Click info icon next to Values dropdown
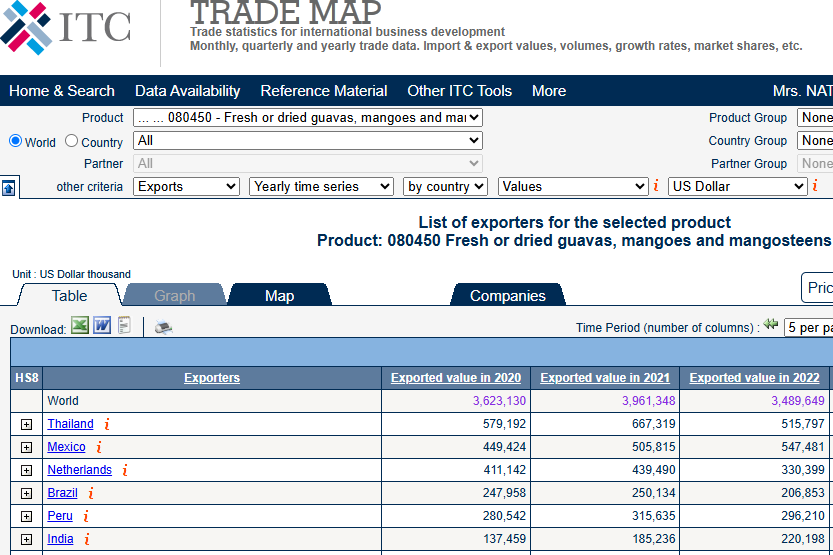 pyautogui.click(x=657, y=185)
